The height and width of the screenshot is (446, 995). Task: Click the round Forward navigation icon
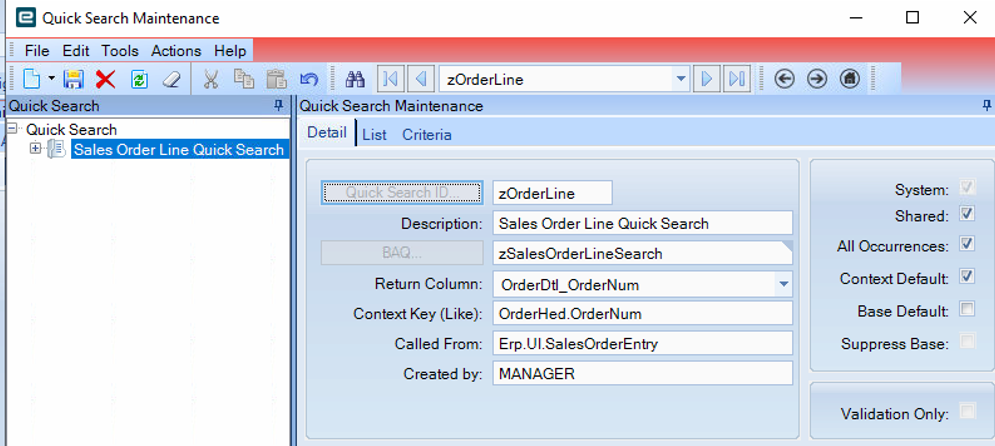pyautogui.click(x=817, y=79)
